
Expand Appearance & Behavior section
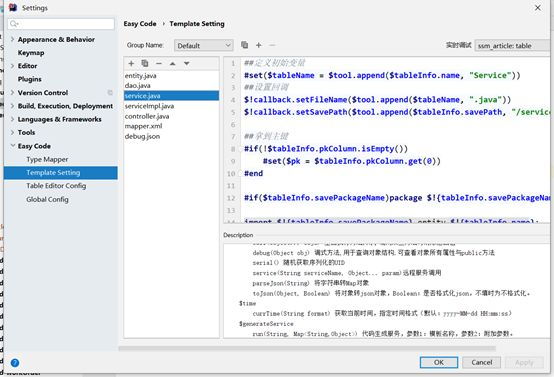click(12, 39)
